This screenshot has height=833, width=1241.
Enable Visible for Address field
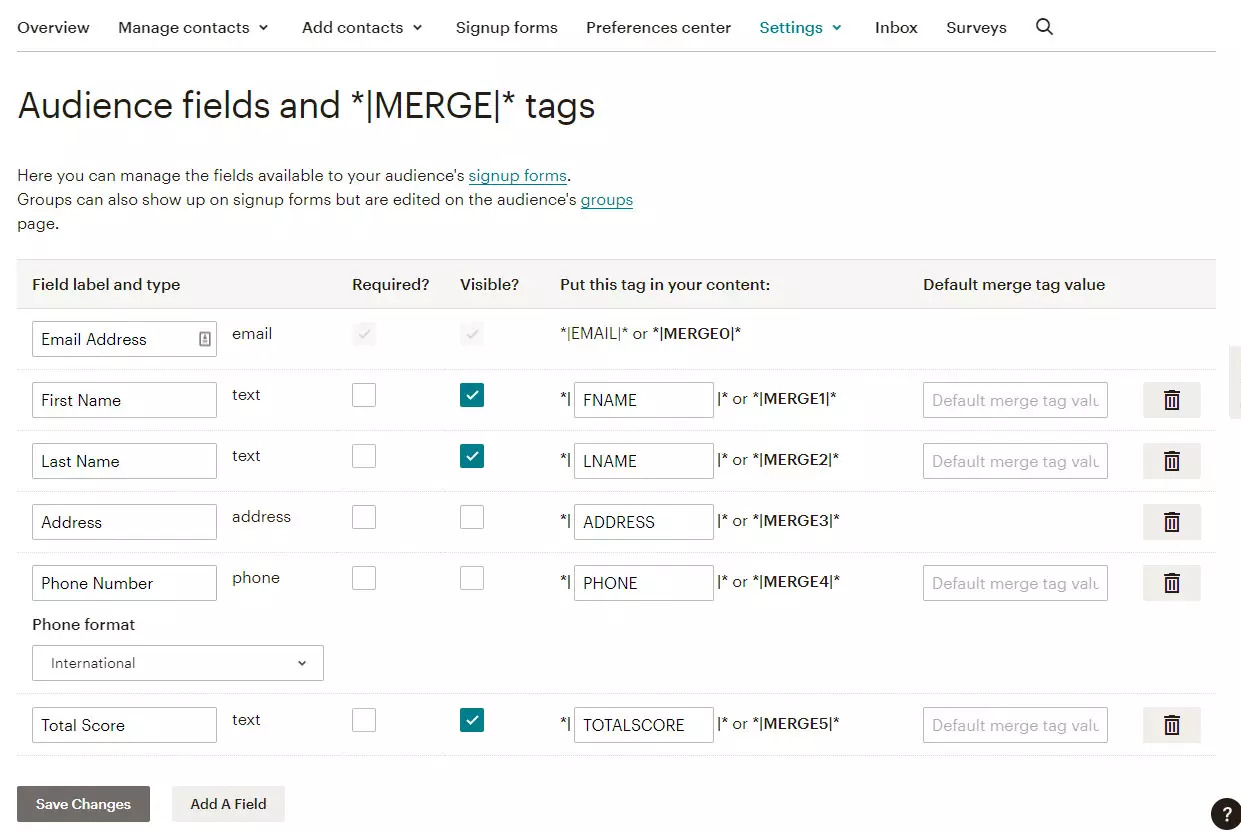pyautogui.click(x=472, y=517)
